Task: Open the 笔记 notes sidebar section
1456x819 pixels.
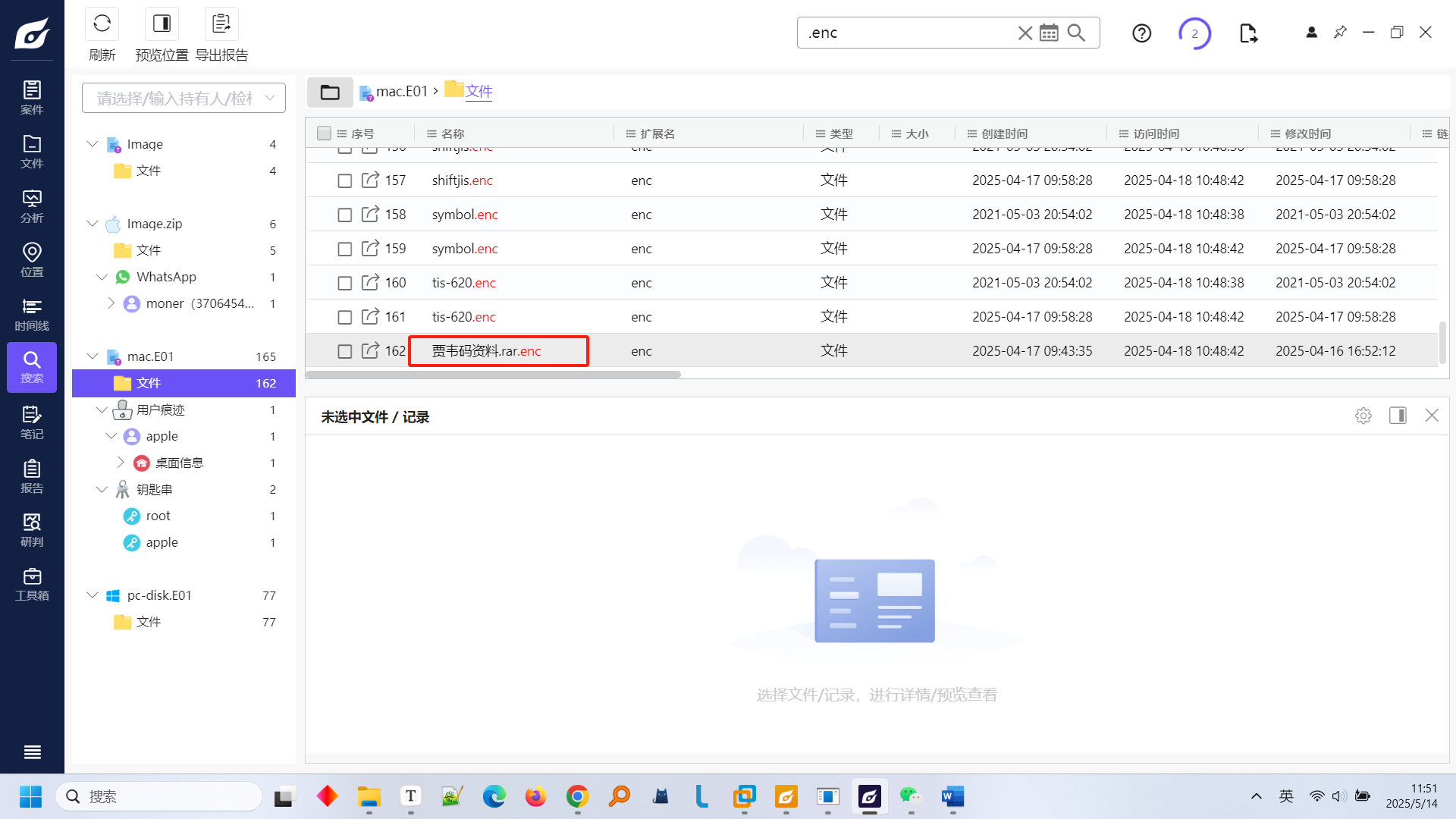Action: [32, 422]
